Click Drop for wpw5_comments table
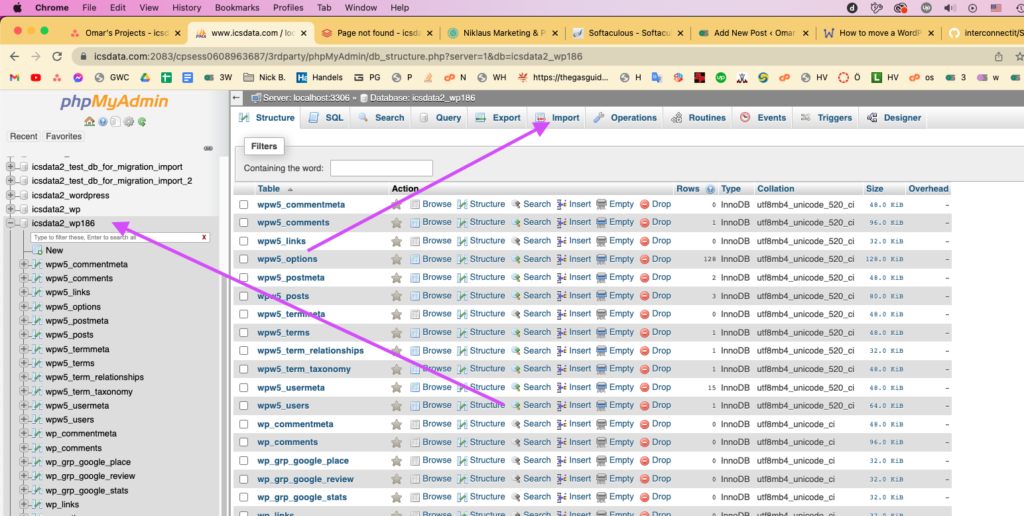Screen dimensions: 1024x516 tap(656, 223)
